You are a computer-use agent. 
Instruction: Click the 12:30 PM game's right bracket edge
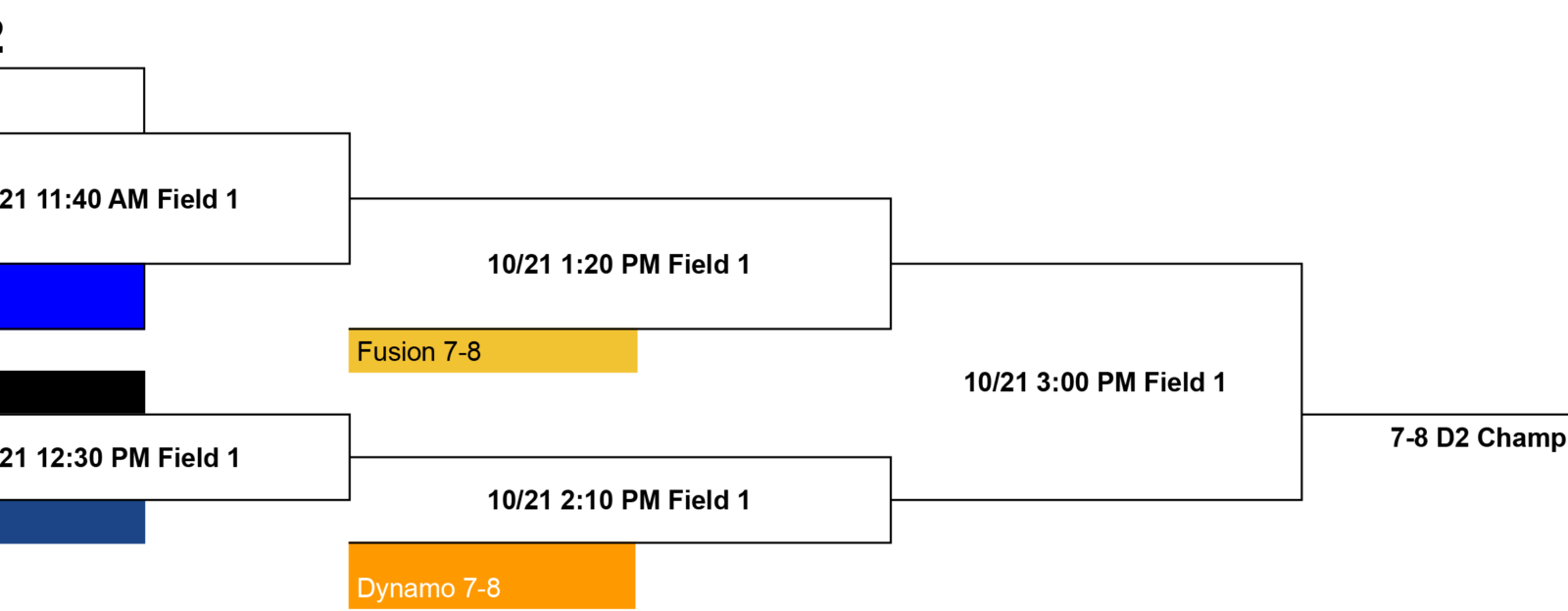[350, 457]
